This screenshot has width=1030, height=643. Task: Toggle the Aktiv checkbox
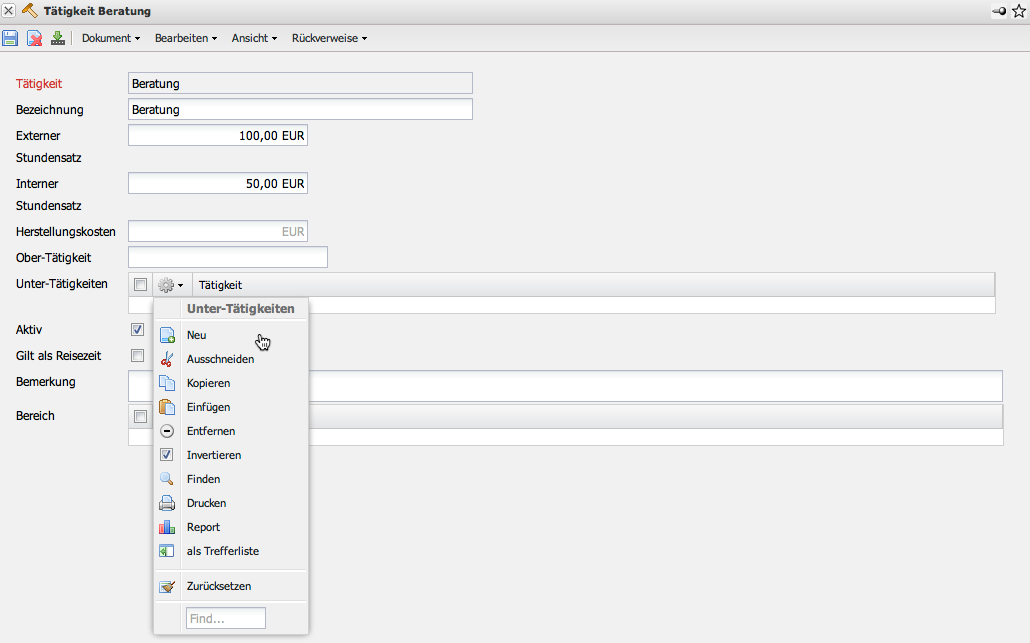point(137,330)
